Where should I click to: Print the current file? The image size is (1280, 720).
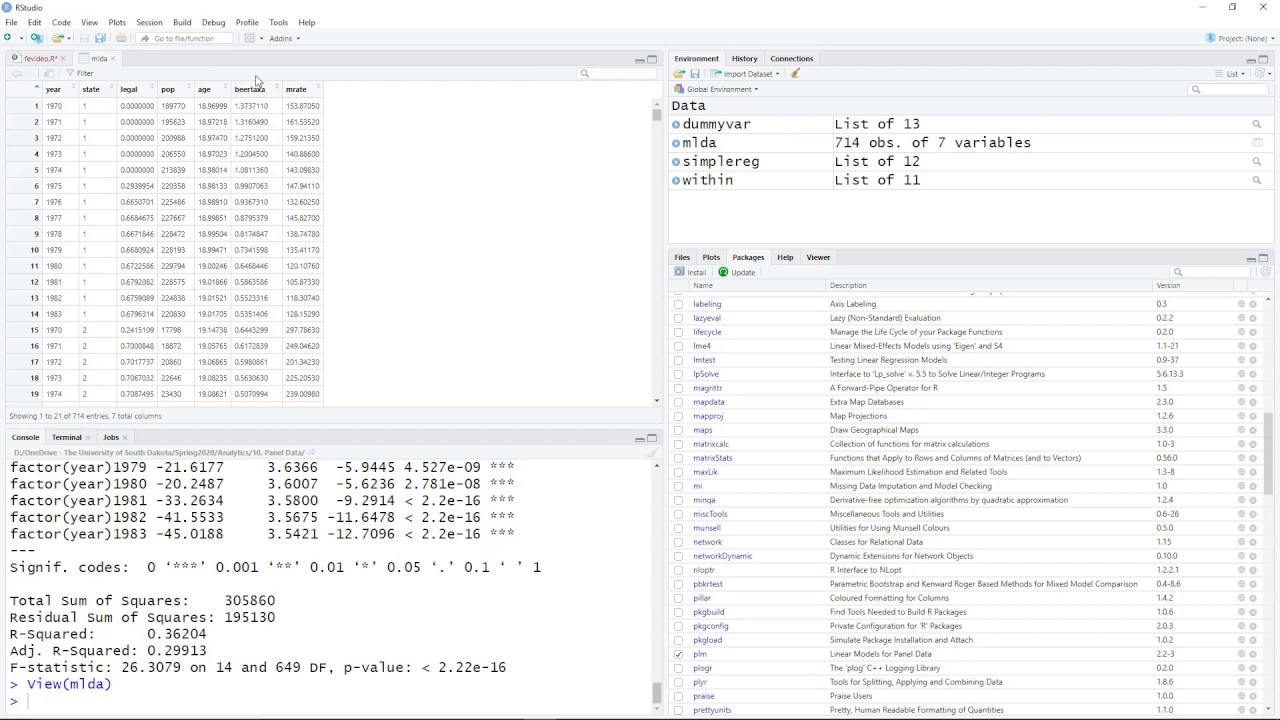tap(121, 38)
